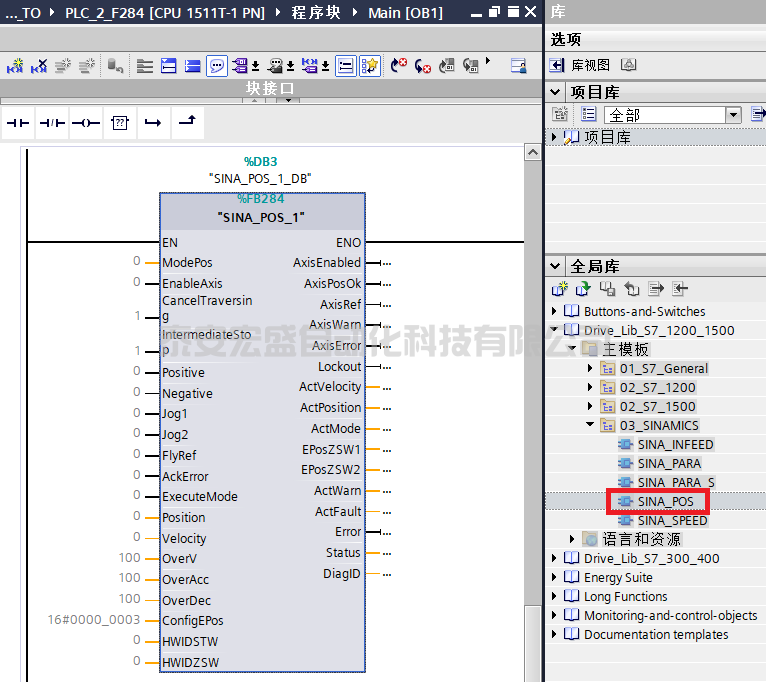Open a global library icon

[583, 289]
